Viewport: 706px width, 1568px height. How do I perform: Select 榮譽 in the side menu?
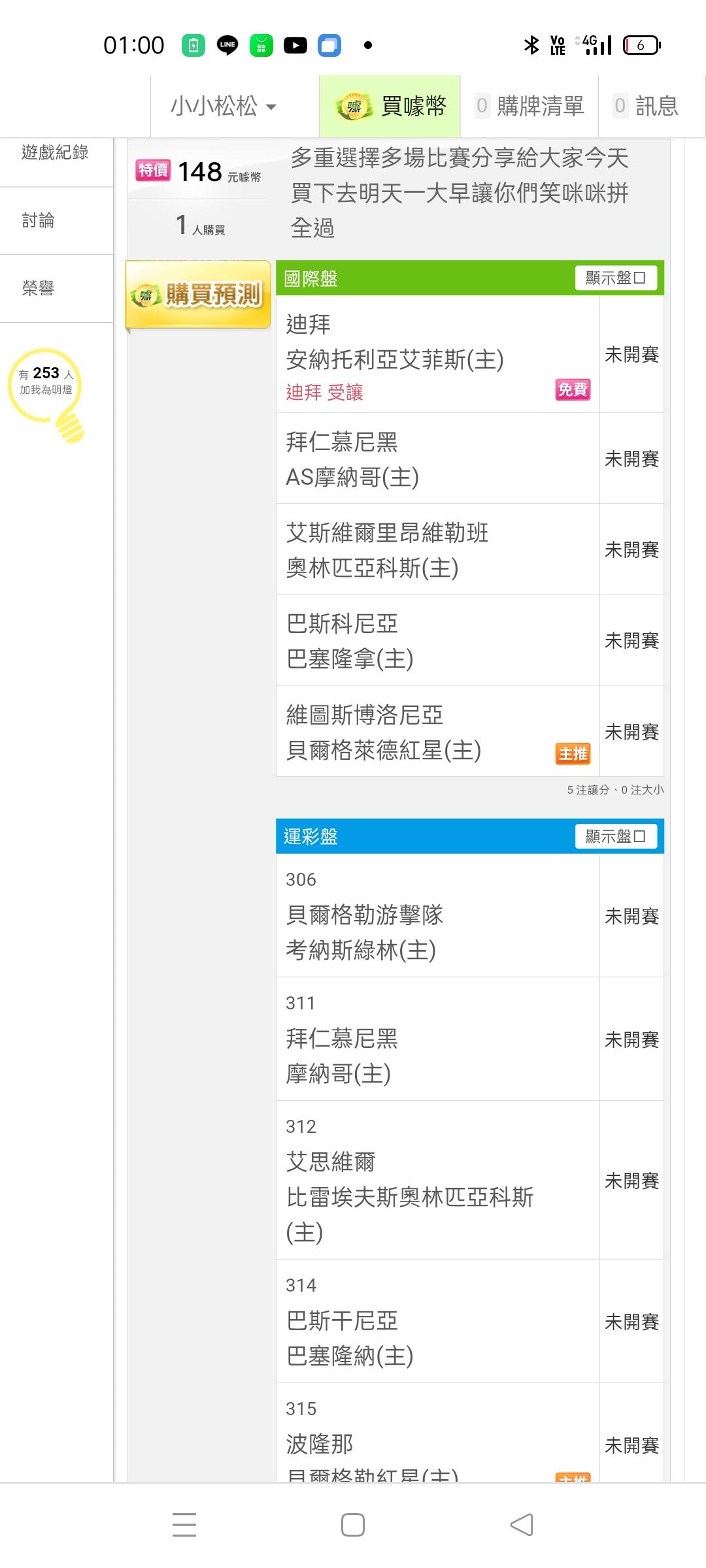39,288
